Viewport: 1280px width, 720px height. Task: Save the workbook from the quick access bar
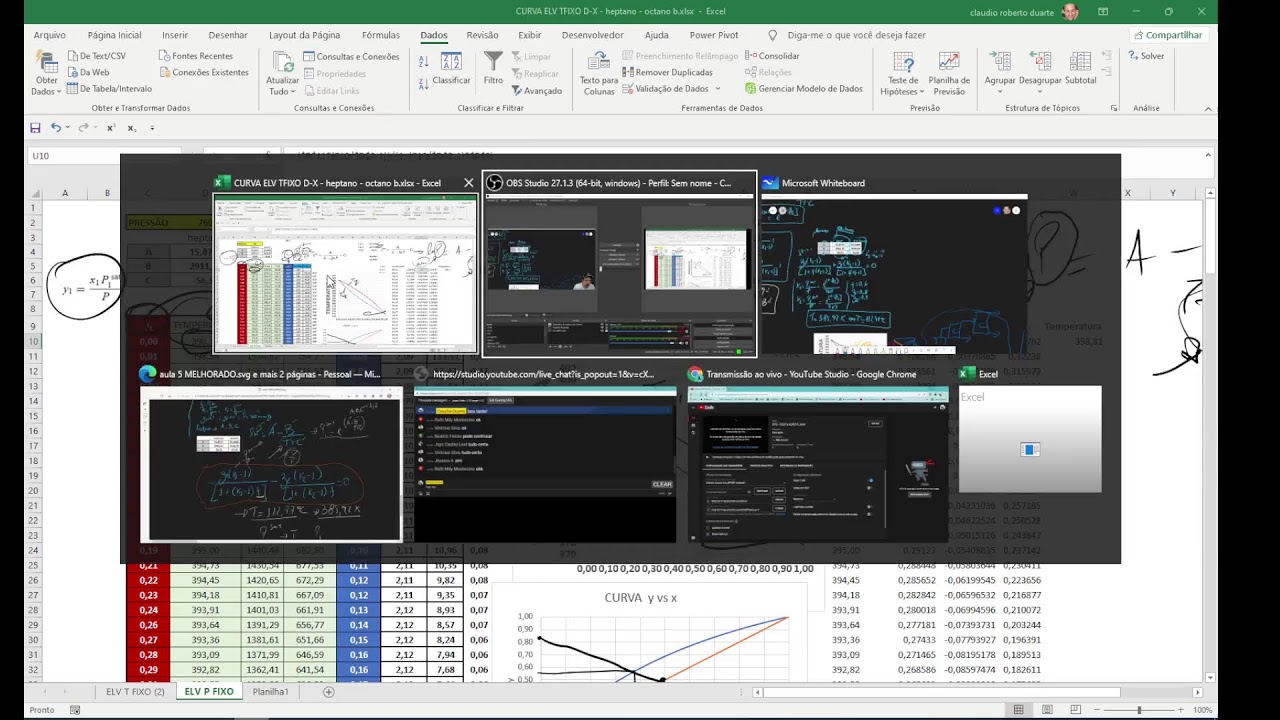click(x=35, y=128)
